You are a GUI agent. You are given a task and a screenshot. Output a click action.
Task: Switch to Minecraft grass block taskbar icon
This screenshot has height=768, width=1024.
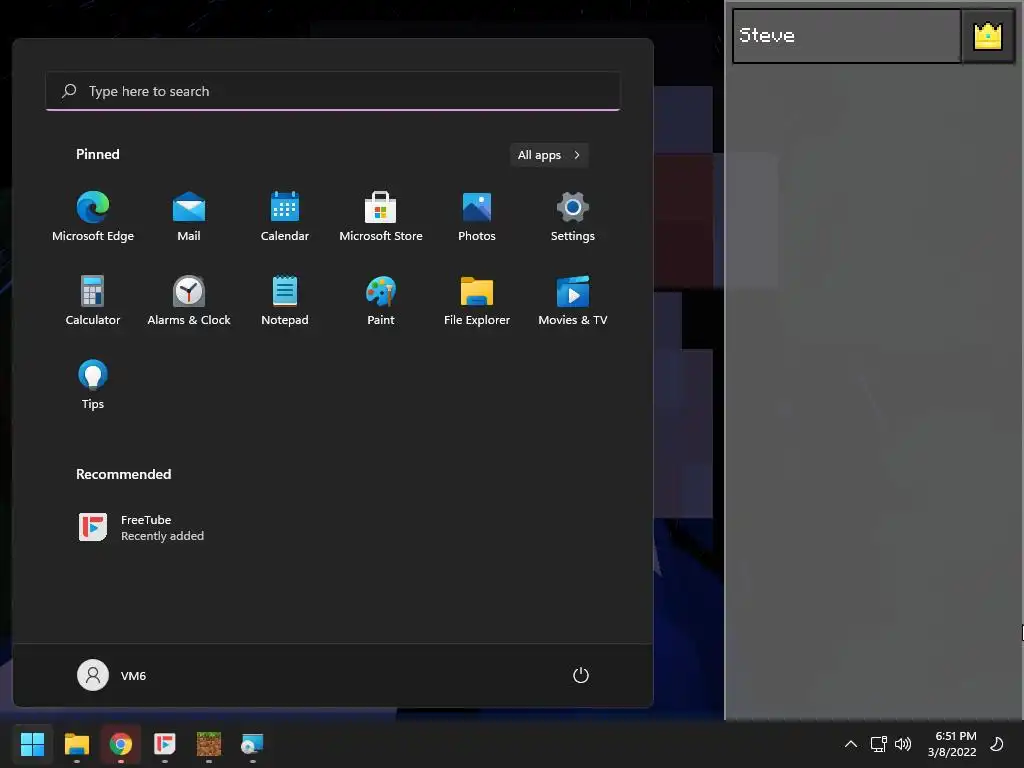coord(209,744)
